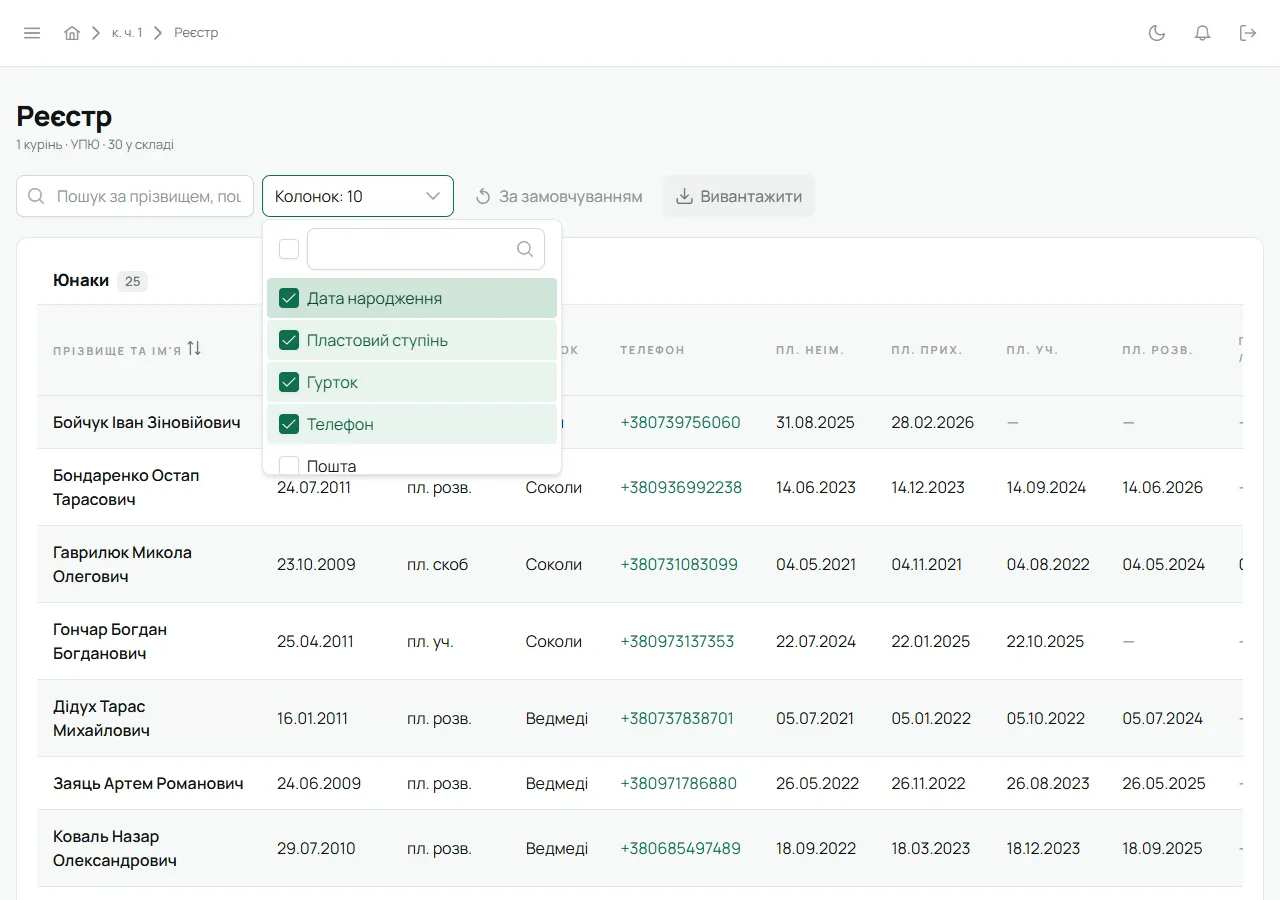
Task: Click the logout icon
Action: [1248, 33]
